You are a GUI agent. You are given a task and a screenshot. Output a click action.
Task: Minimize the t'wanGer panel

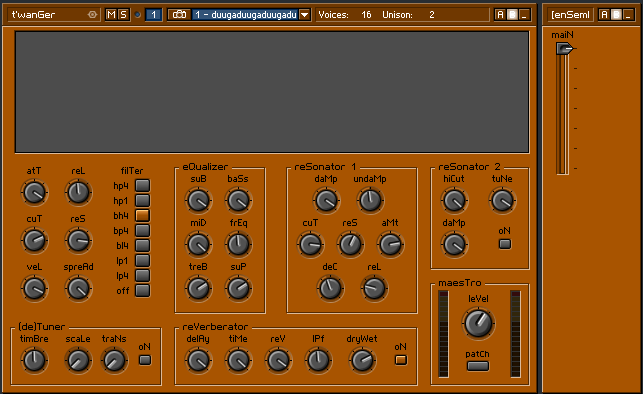point(524,15)
